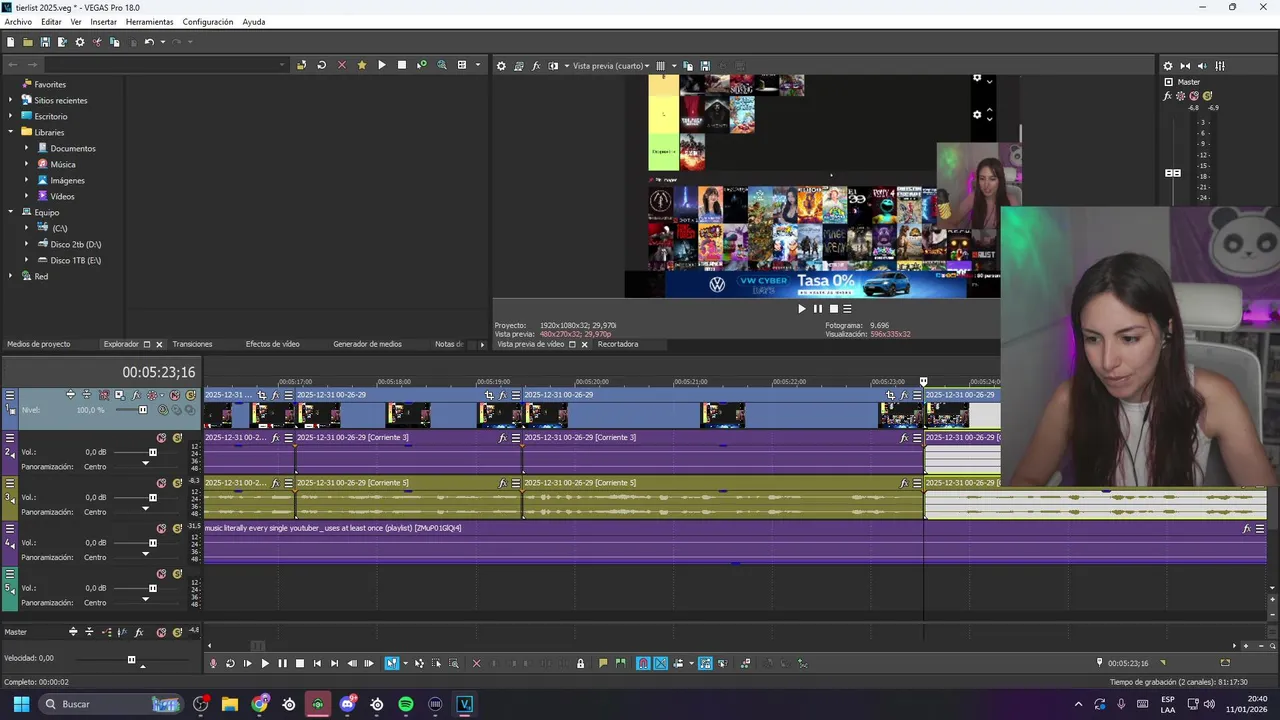
Task: Open track 1 hamburger menu
Action: point(10,395)
